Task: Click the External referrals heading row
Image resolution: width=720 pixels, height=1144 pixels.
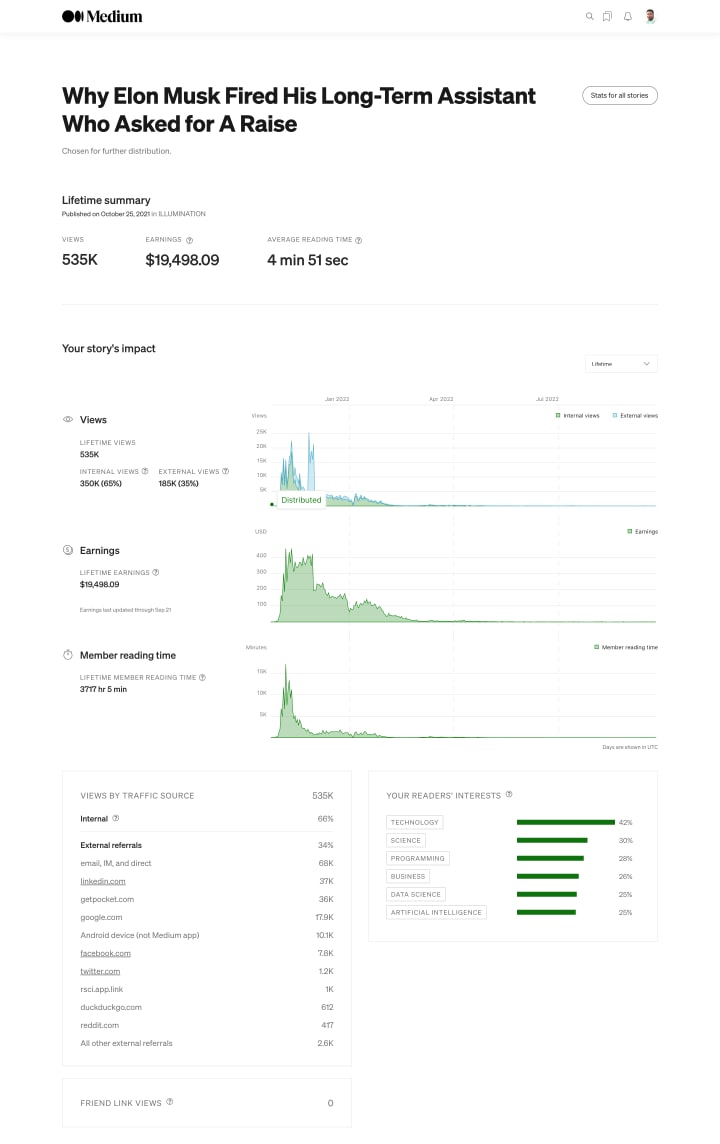Action: (x=206, y=845)
